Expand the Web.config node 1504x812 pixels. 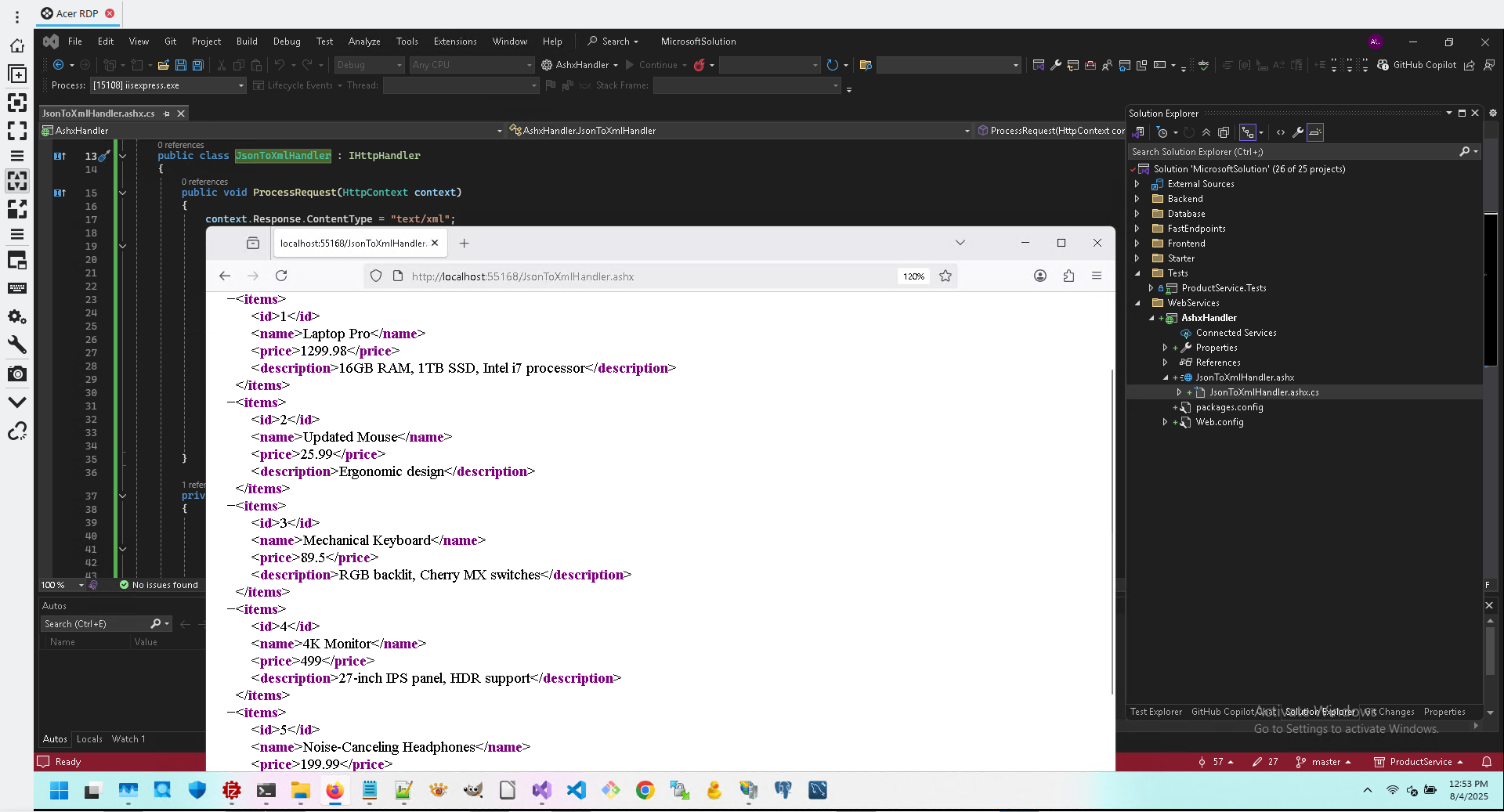click(1165, 422)
